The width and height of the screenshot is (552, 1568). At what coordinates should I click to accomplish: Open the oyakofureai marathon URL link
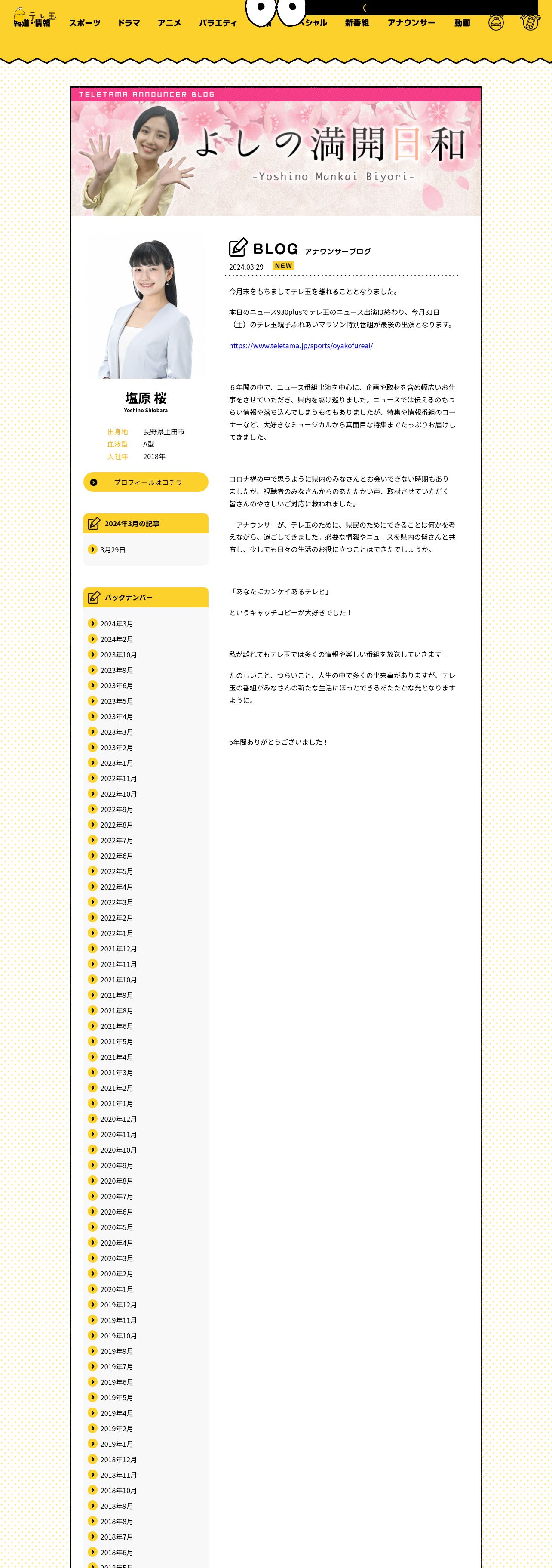click(301, 346)
